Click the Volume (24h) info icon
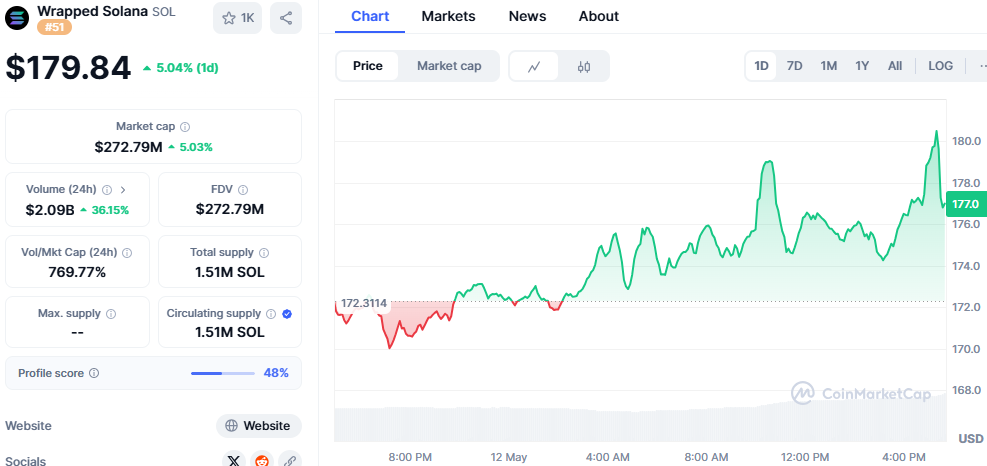Screen dimensions: 987x466 click(x=107, y=190)
